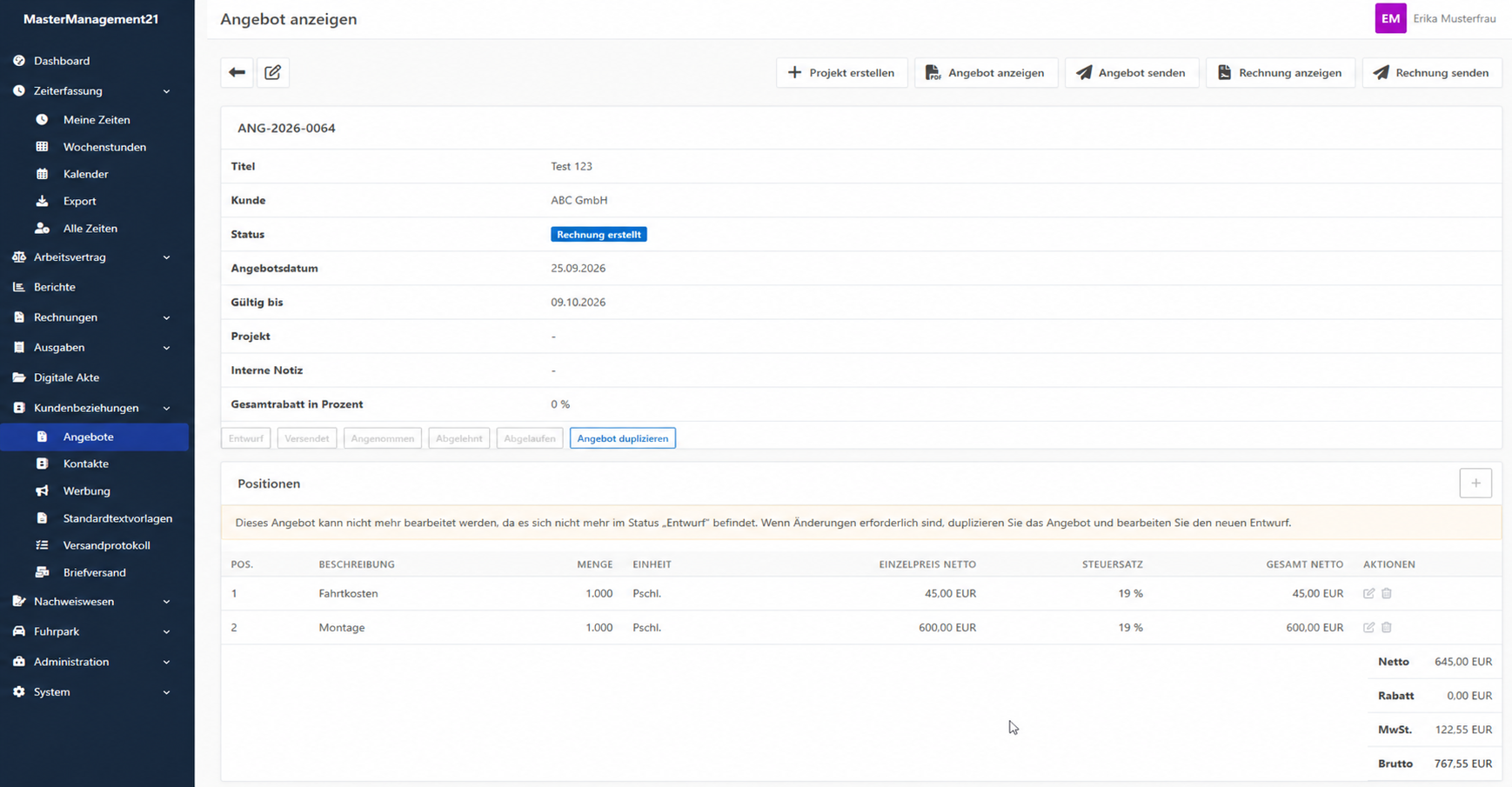
Task: Click the Rechnung erstellt status badge
Action: pos(599,235)
